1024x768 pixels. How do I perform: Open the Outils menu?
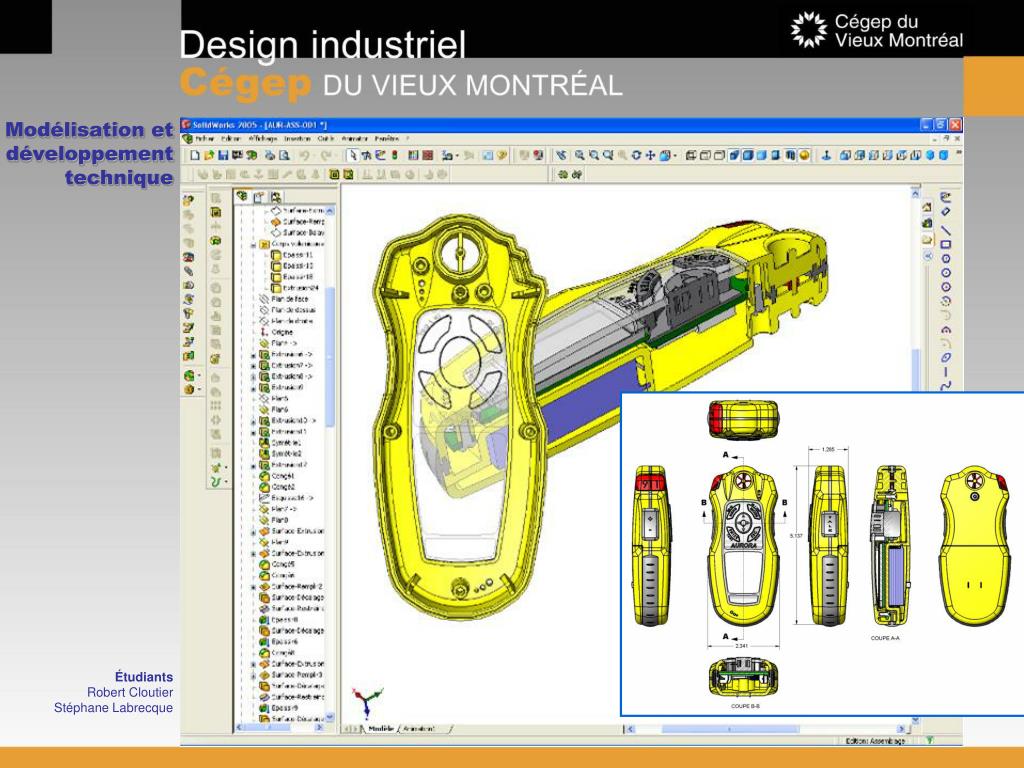[326, 138]
